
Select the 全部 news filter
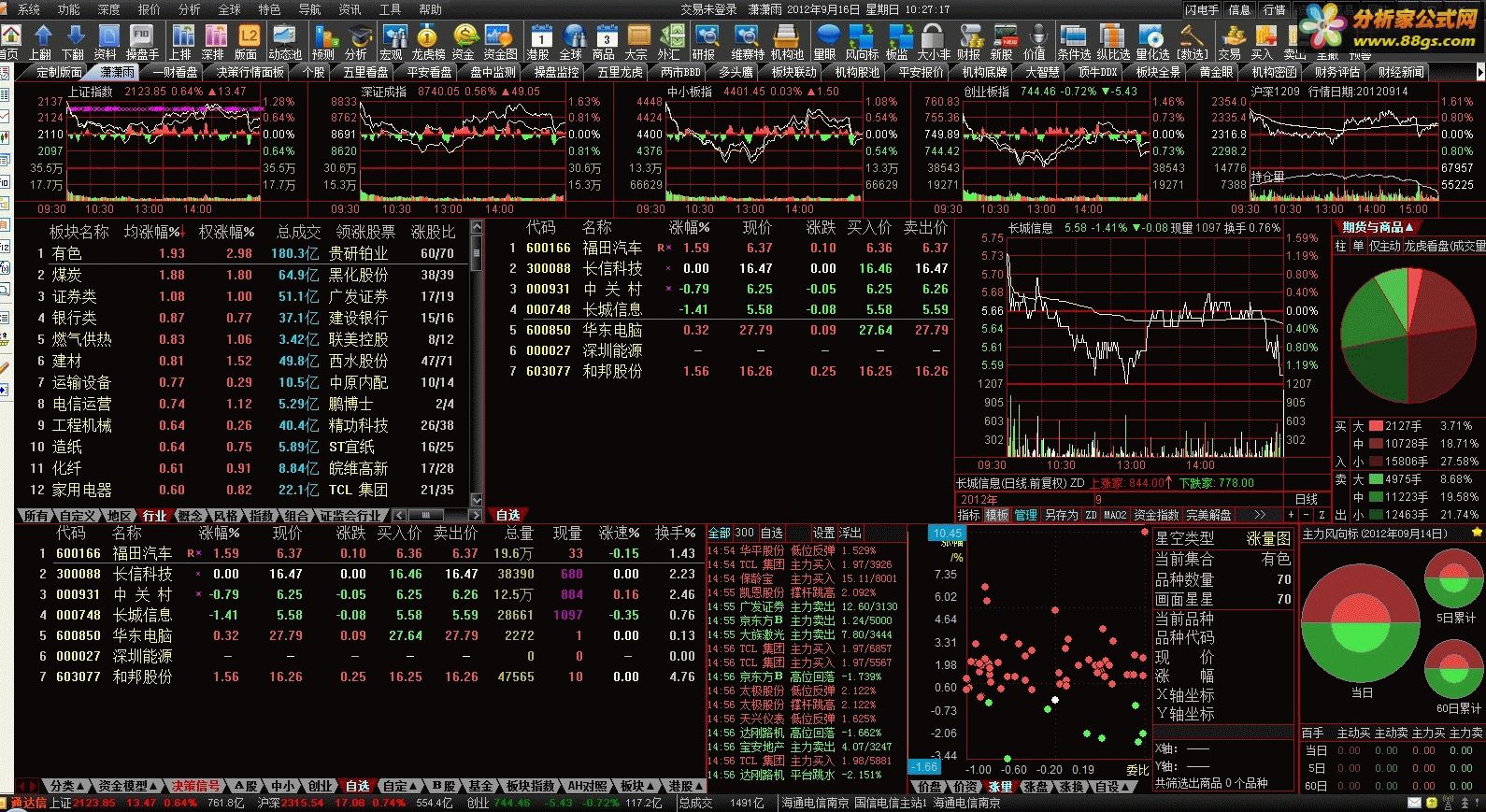[719, 533]
